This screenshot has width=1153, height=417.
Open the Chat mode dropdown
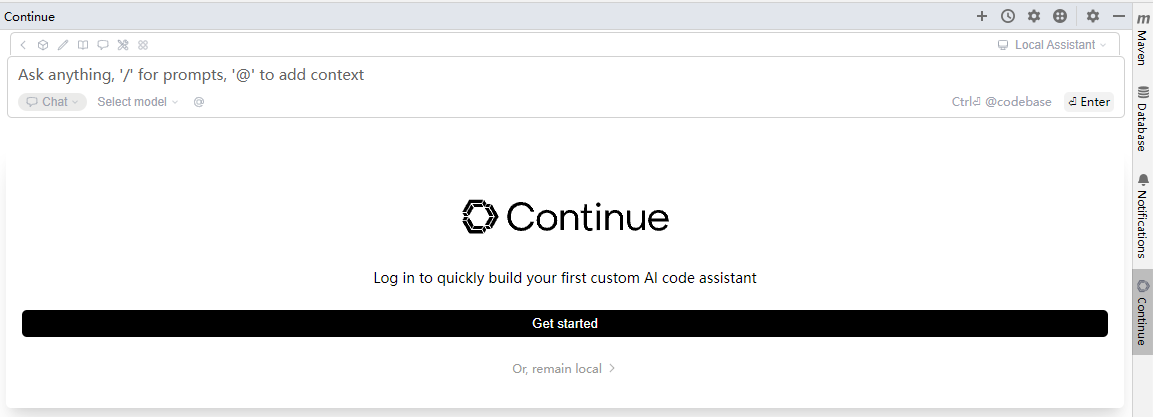click(x=52, y=102)
